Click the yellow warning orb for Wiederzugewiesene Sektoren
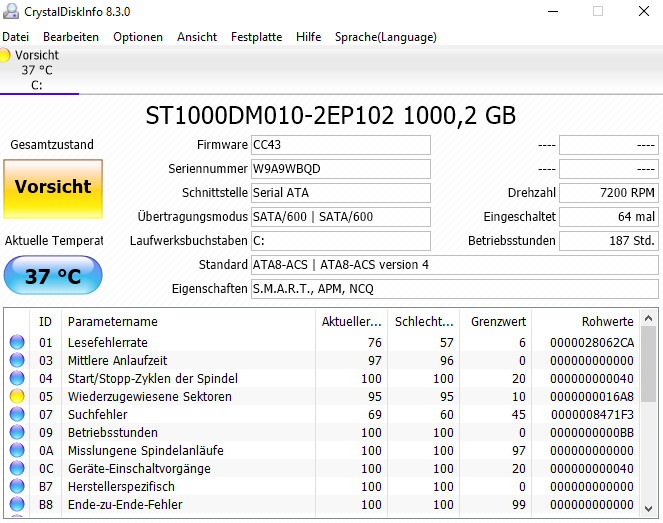Viewport: 663px width, 523px height. click(x=17, y=396)
